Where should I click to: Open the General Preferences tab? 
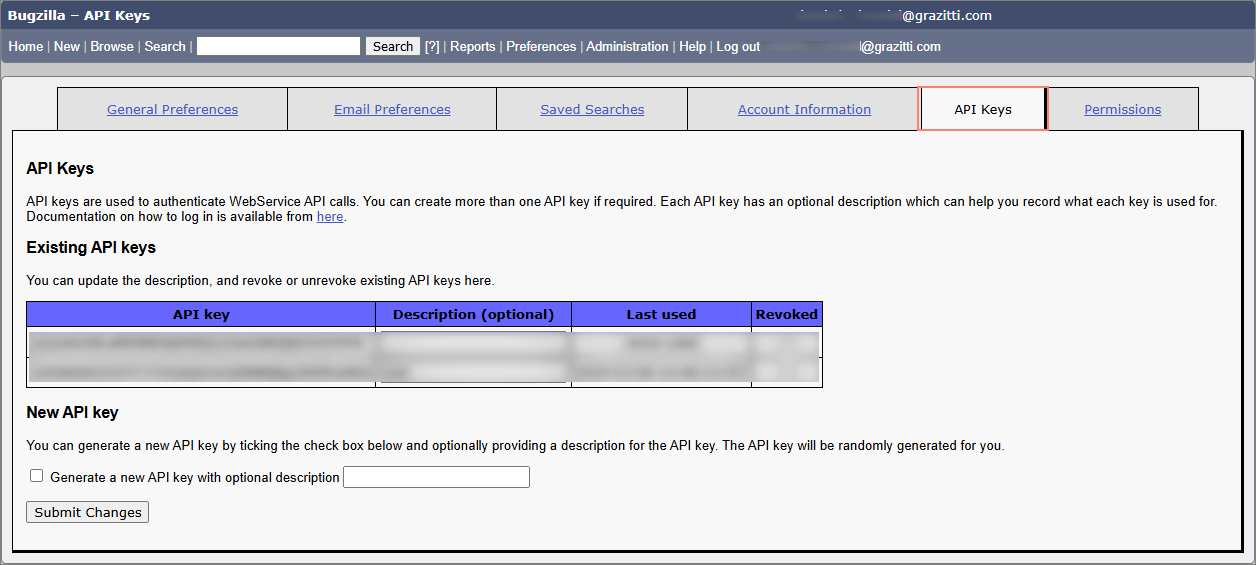(x=172, y=110)
